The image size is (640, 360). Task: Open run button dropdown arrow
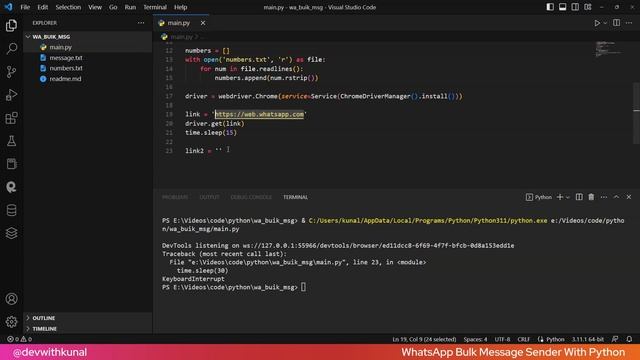click(x=605, y=23)
